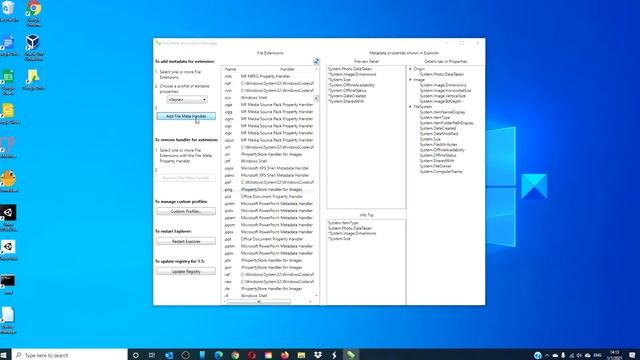Open the notification center icon
The image size is (640, 360).
(632, 356)
